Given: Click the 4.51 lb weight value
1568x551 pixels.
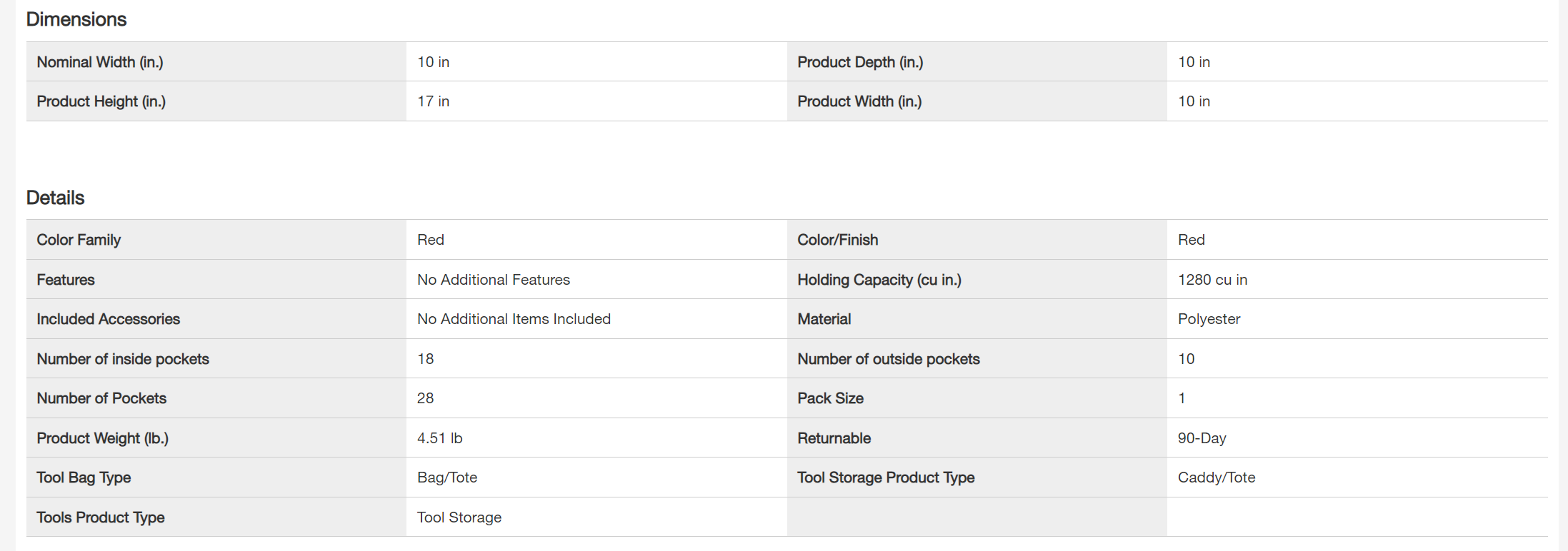Looking at the screenshot, I should click(439, 438).
